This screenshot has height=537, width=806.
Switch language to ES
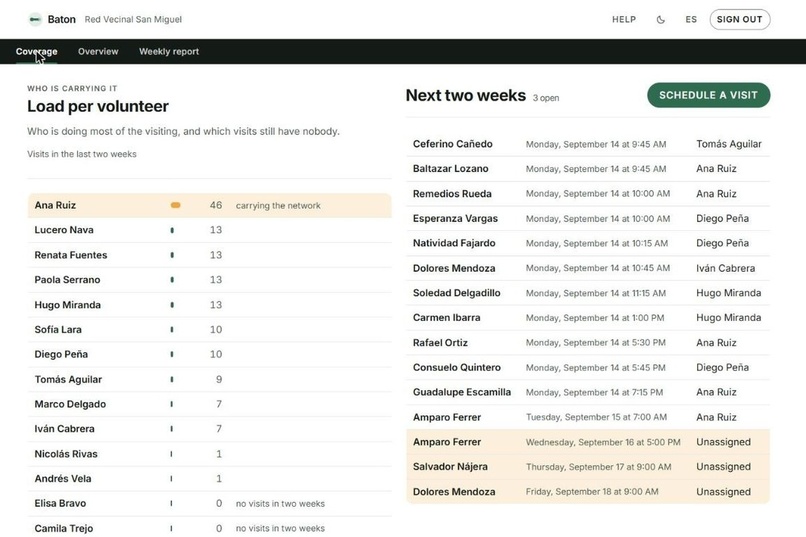[x=691, y=20]
